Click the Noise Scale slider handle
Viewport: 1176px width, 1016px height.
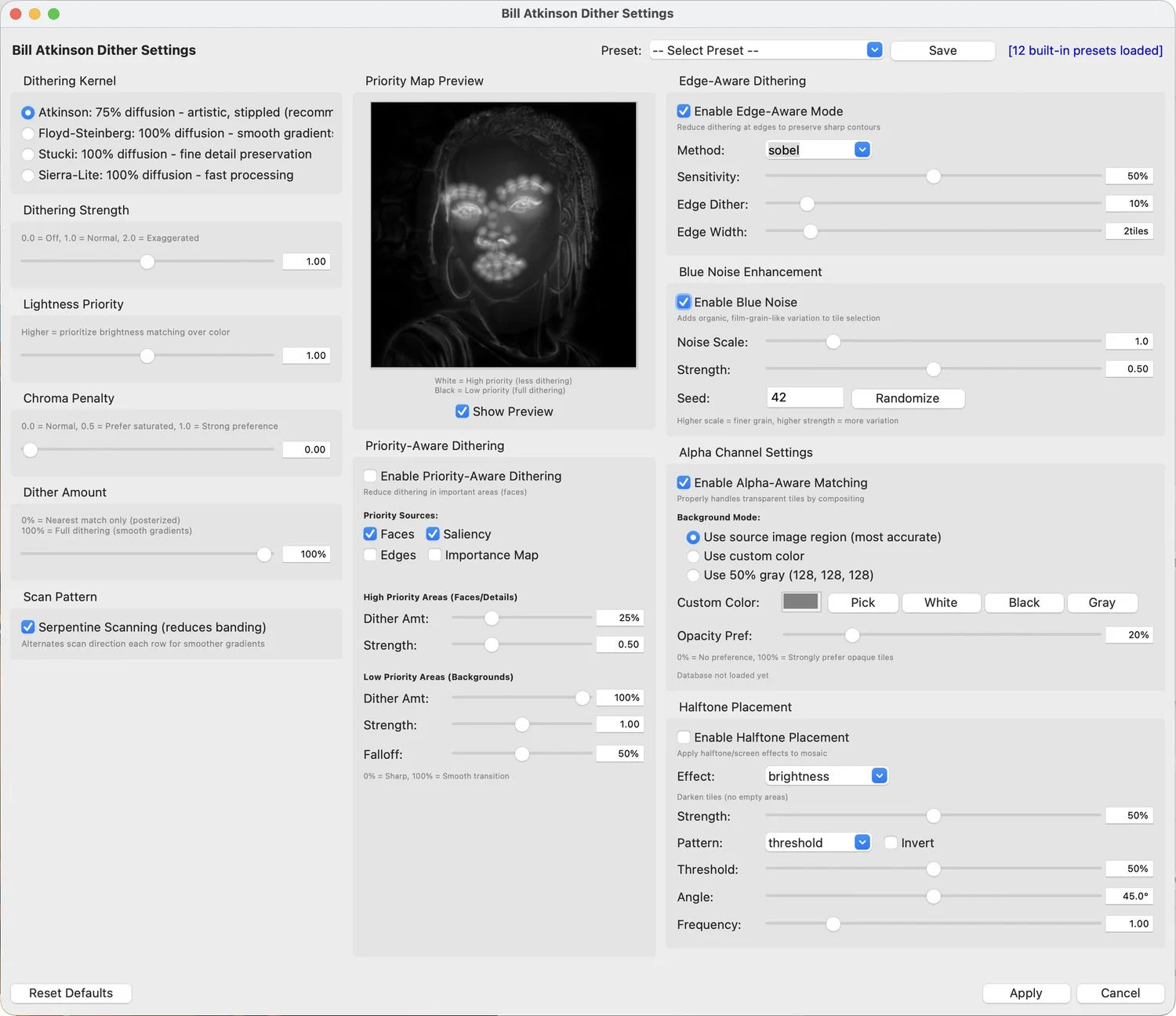coord(833,342)
